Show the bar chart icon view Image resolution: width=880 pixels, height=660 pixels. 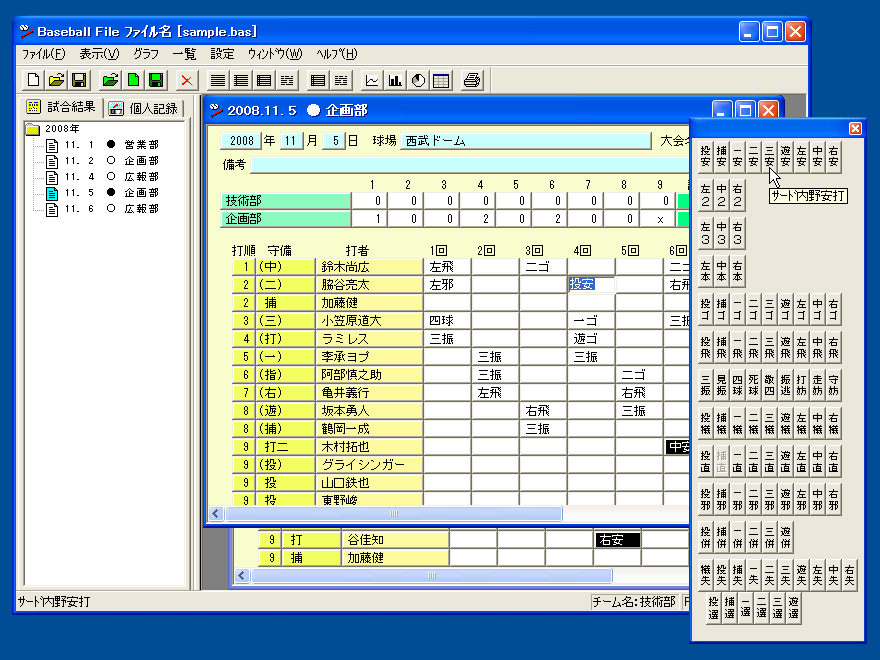coord(395,80)
